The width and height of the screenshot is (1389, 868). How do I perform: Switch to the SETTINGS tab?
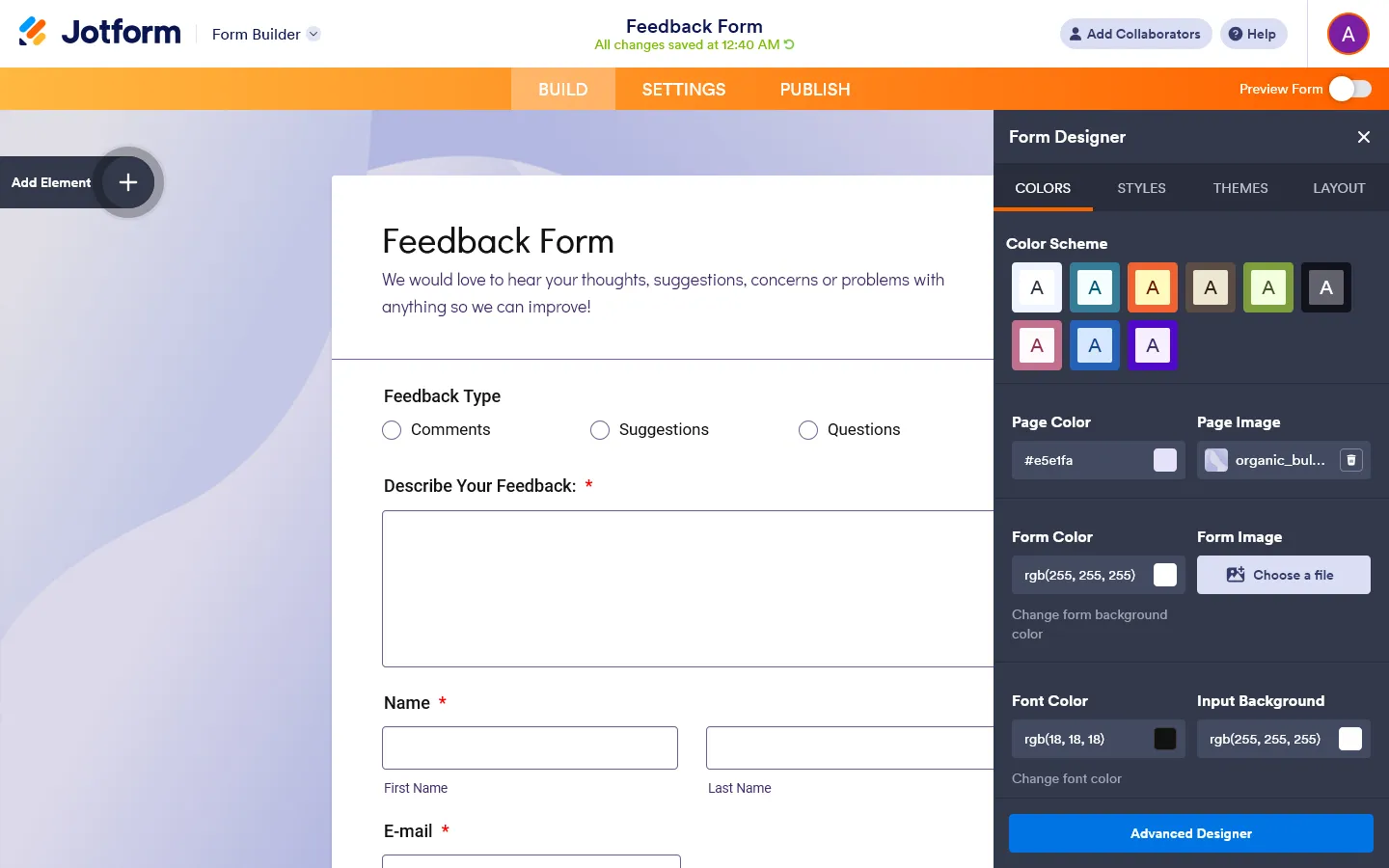[683, 89]
